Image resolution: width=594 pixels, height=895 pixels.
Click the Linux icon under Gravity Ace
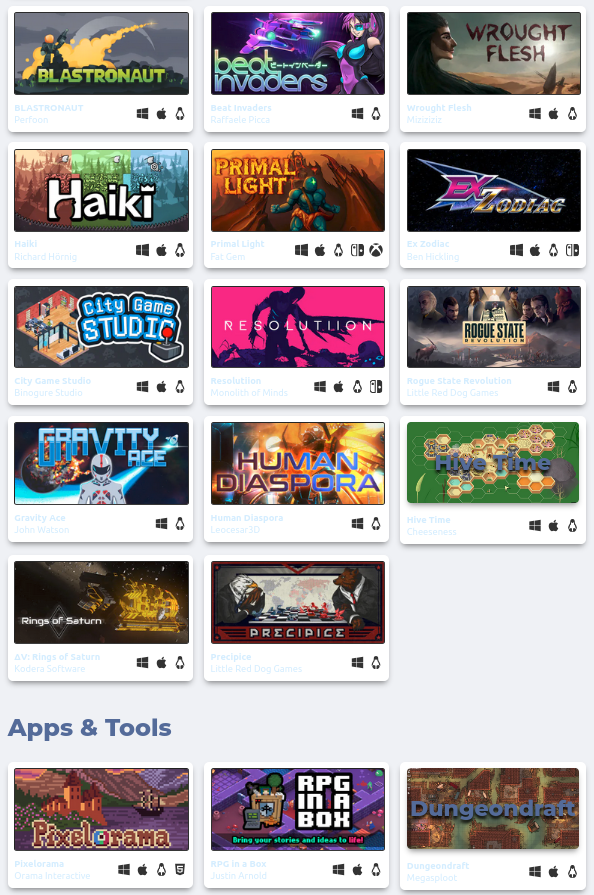[x=180, y=523]
